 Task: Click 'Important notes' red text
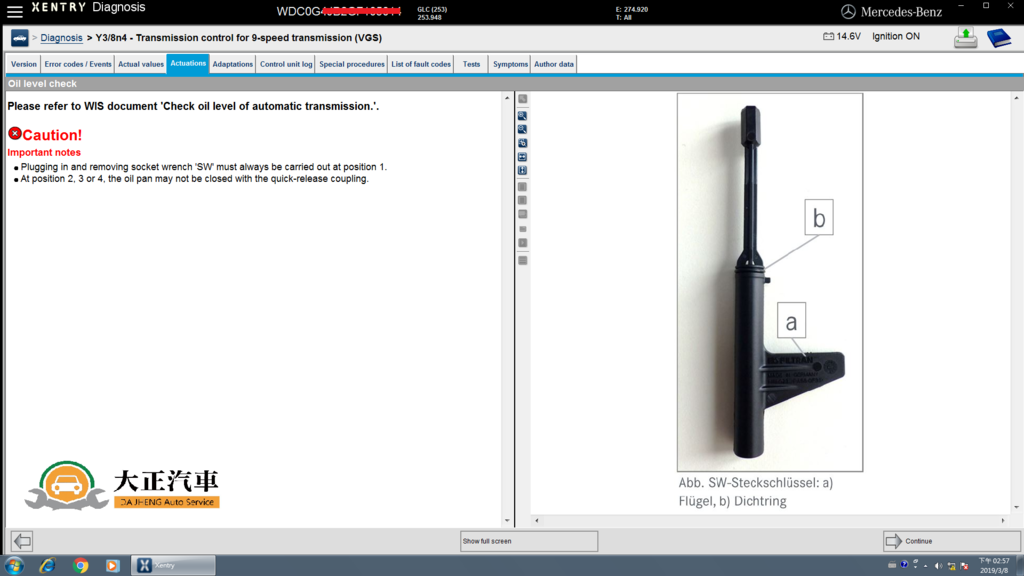tap(44, 152)
